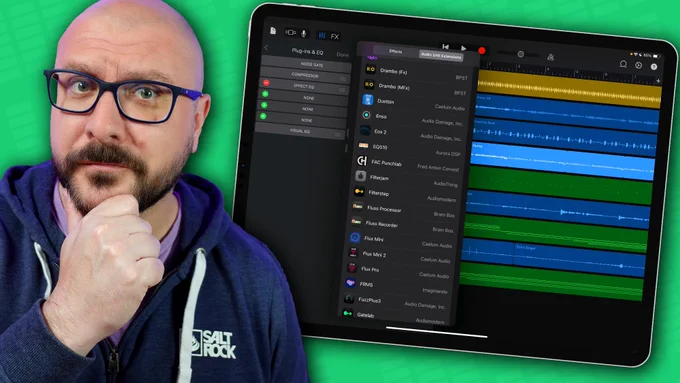Open the song settings icon beside Help
Viewport: 680px width, 383px height.
(x=638, y=65)
